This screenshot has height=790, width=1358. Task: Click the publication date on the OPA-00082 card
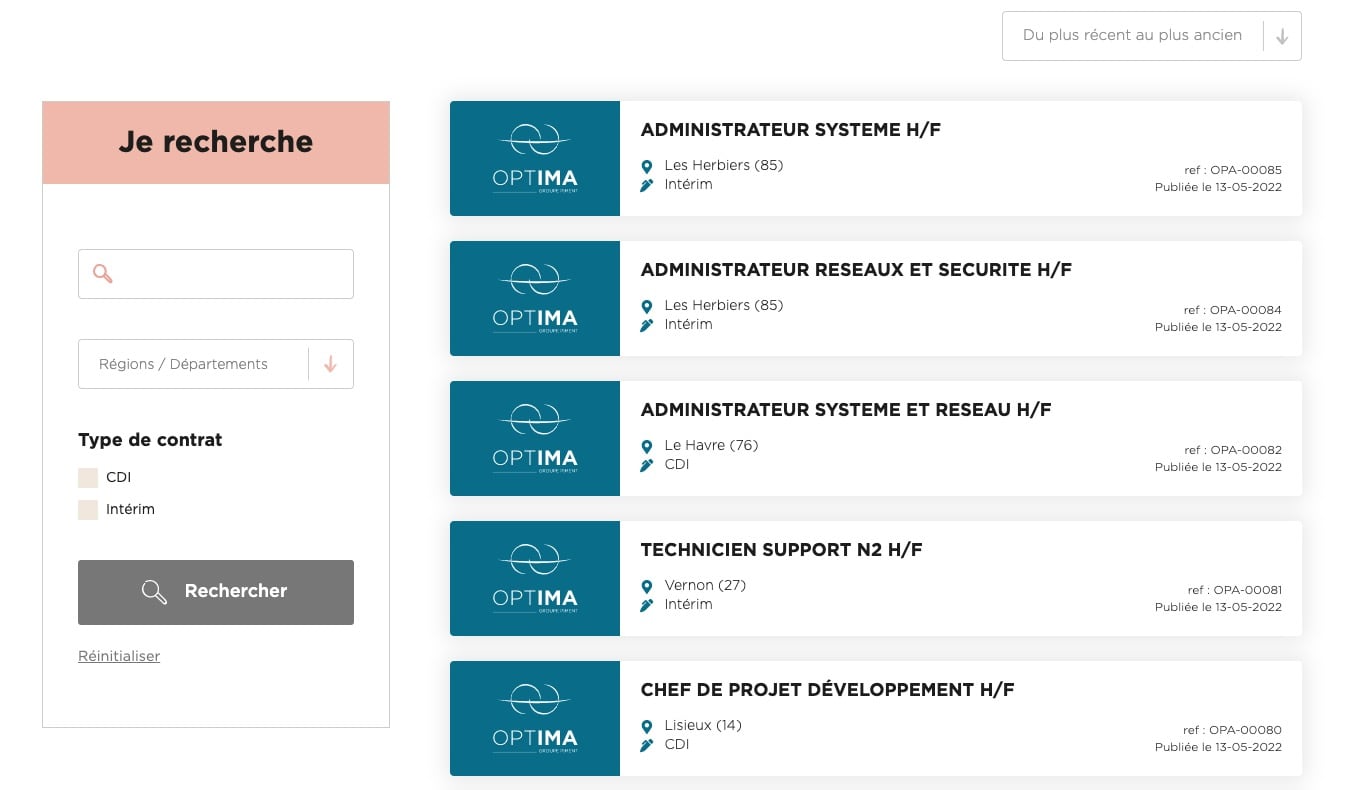pos(1218,467)
